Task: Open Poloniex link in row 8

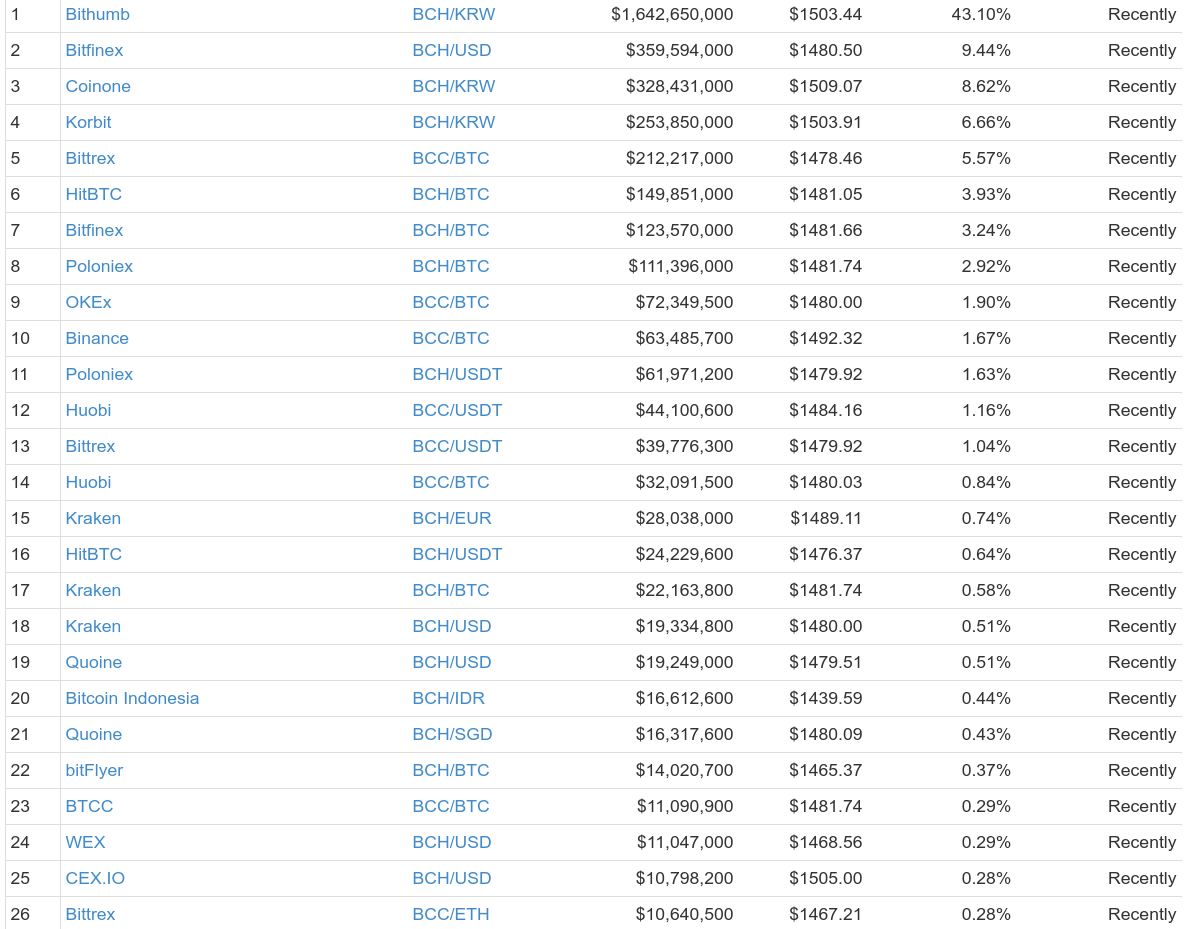Action: 99,266
